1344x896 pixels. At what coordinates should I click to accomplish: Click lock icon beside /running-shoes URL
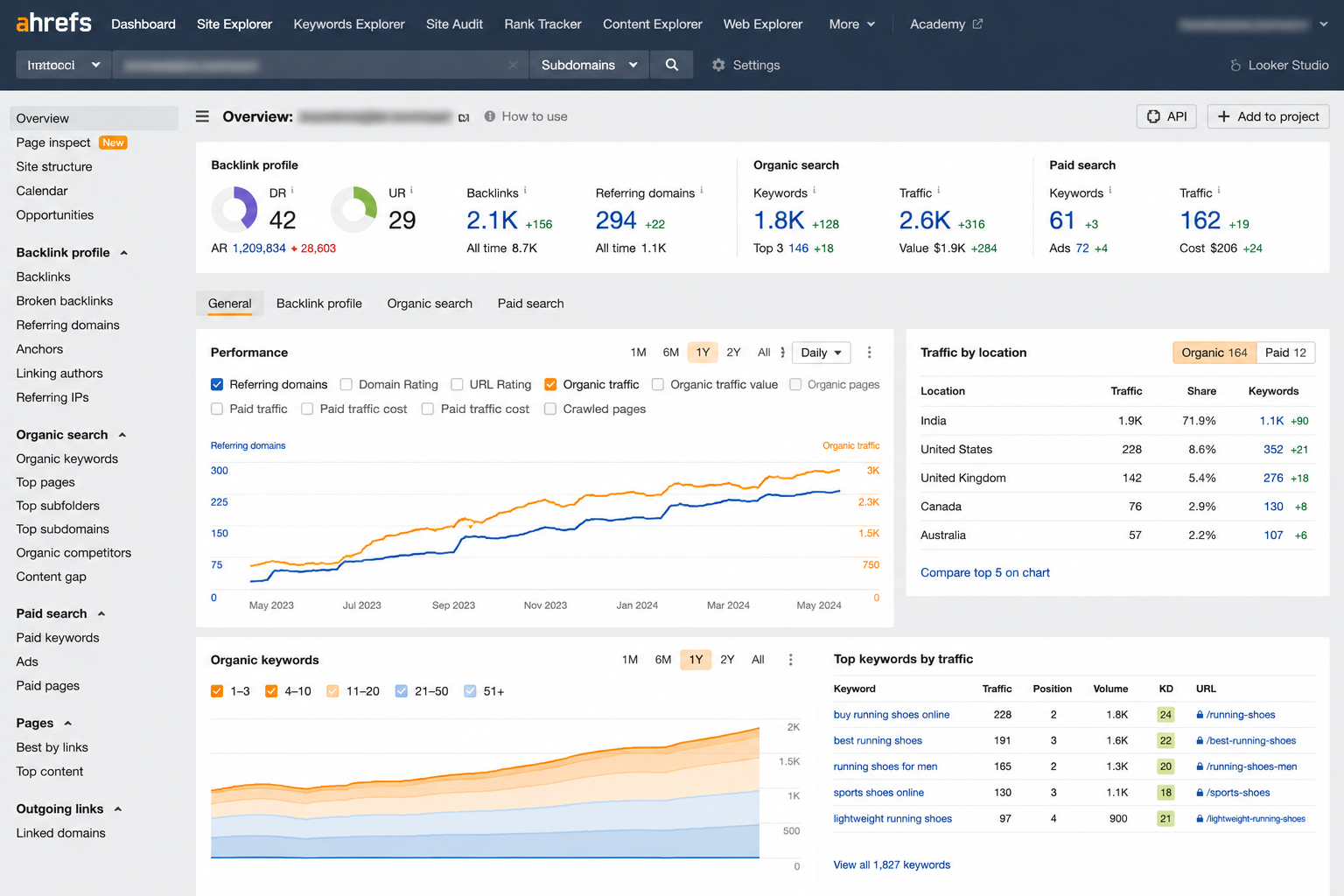(1200, 715)
